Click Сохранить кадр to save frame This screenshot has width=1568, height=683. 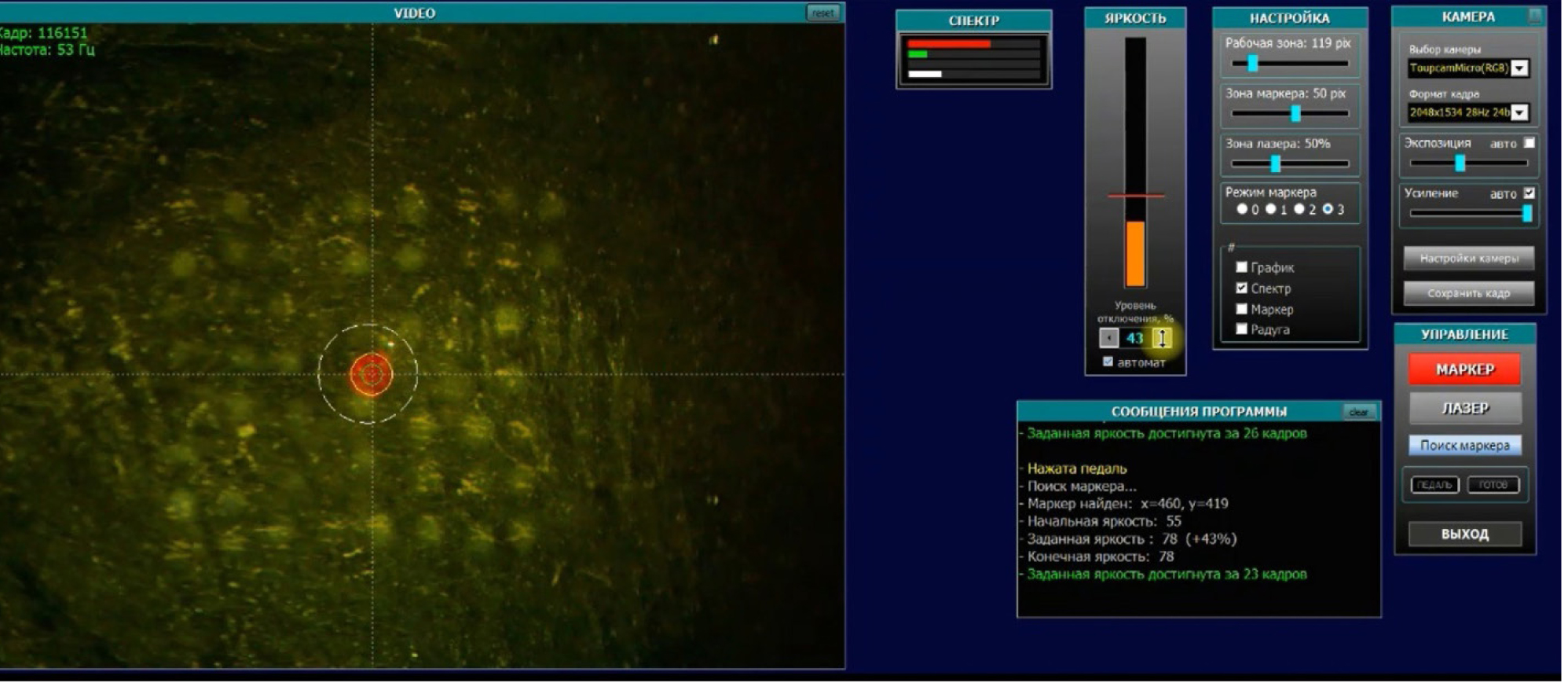1468,293
